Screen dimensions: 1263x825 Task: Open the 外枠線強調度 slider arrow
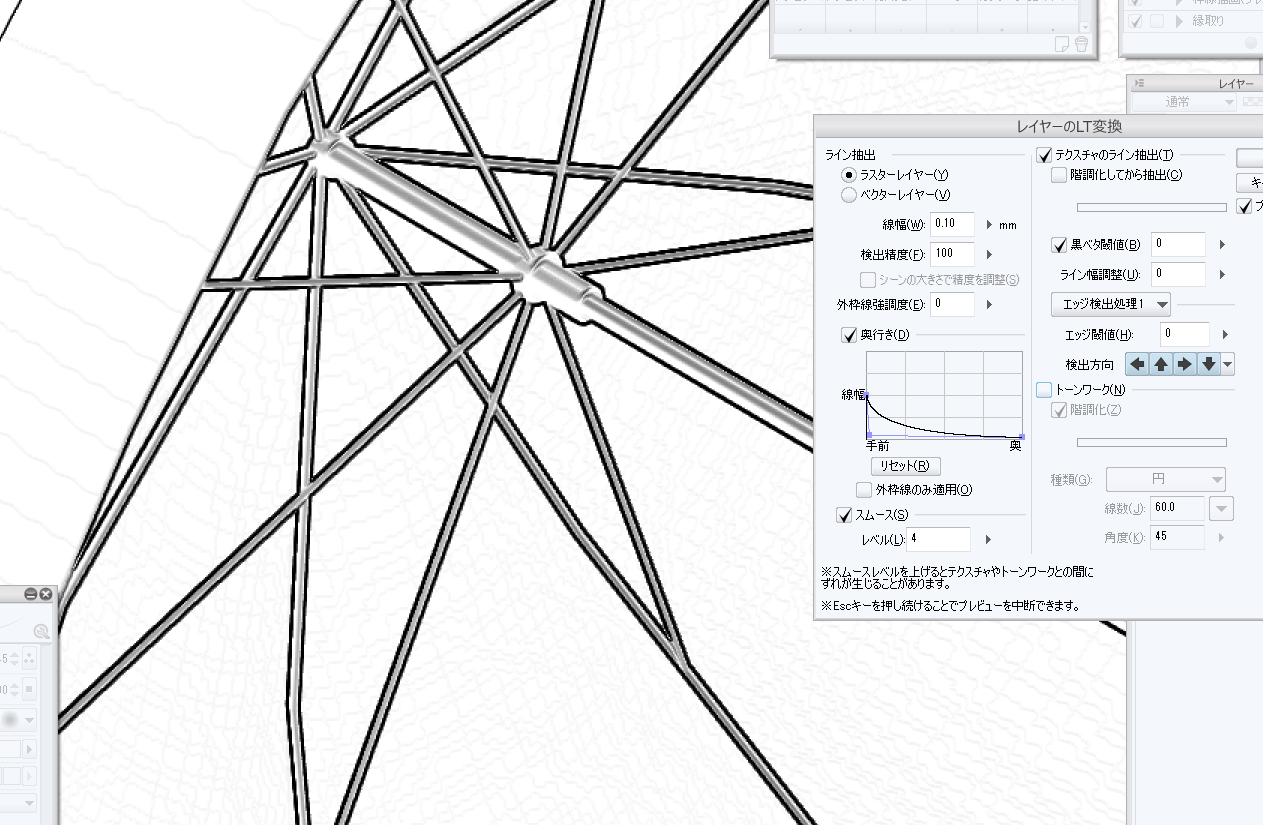989,305
